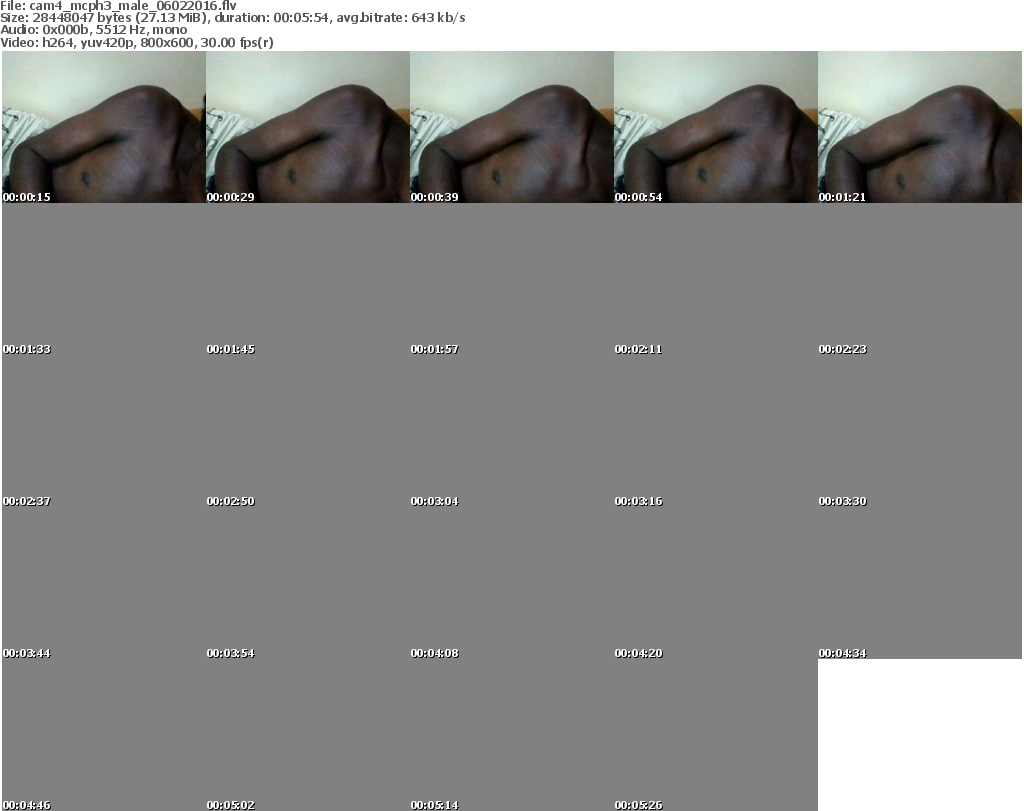
Task: Open the gray frame stamped 00:01:57
Action: (x=512, y=279)
